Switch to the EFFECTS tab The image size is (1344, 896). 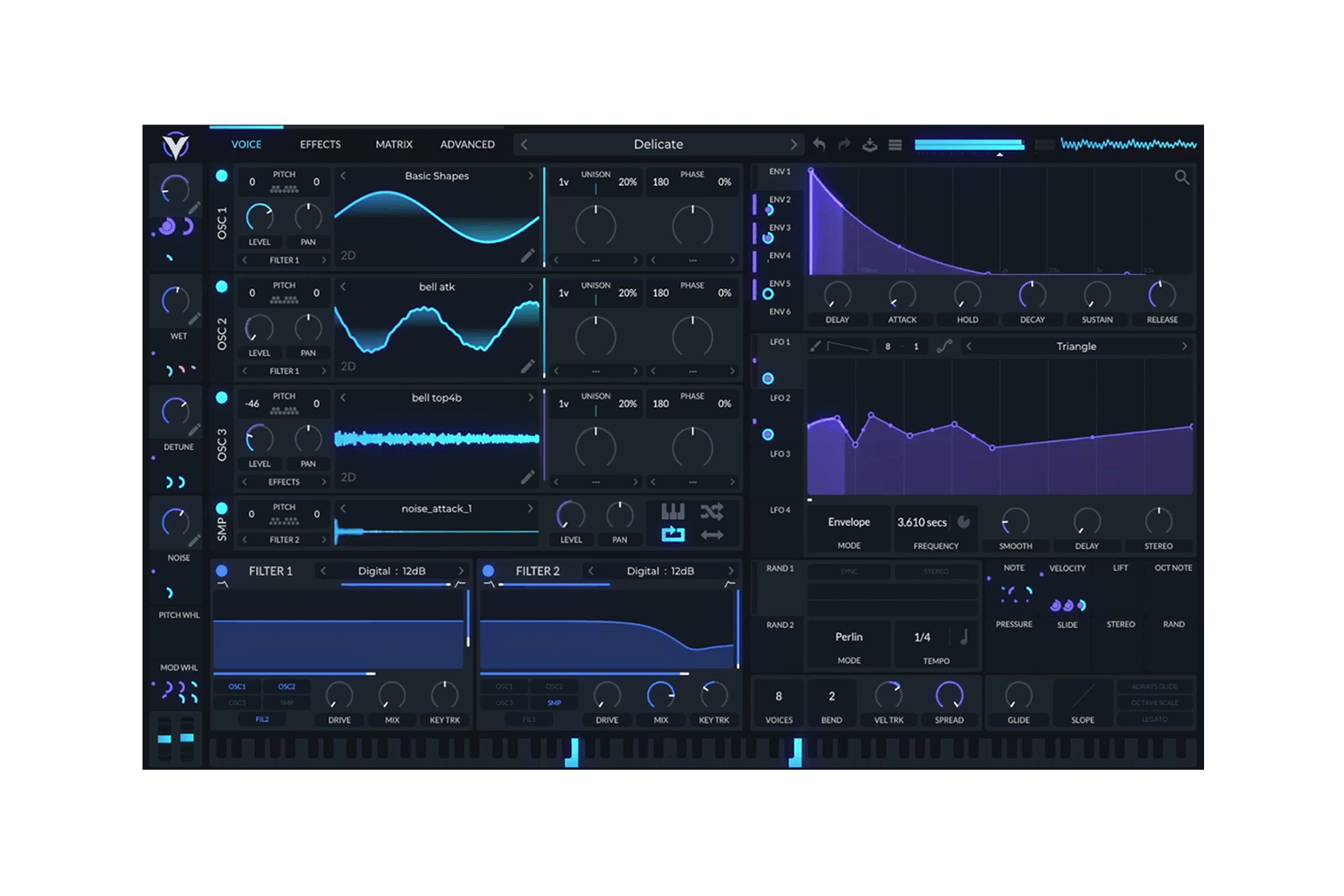(320, 144)
